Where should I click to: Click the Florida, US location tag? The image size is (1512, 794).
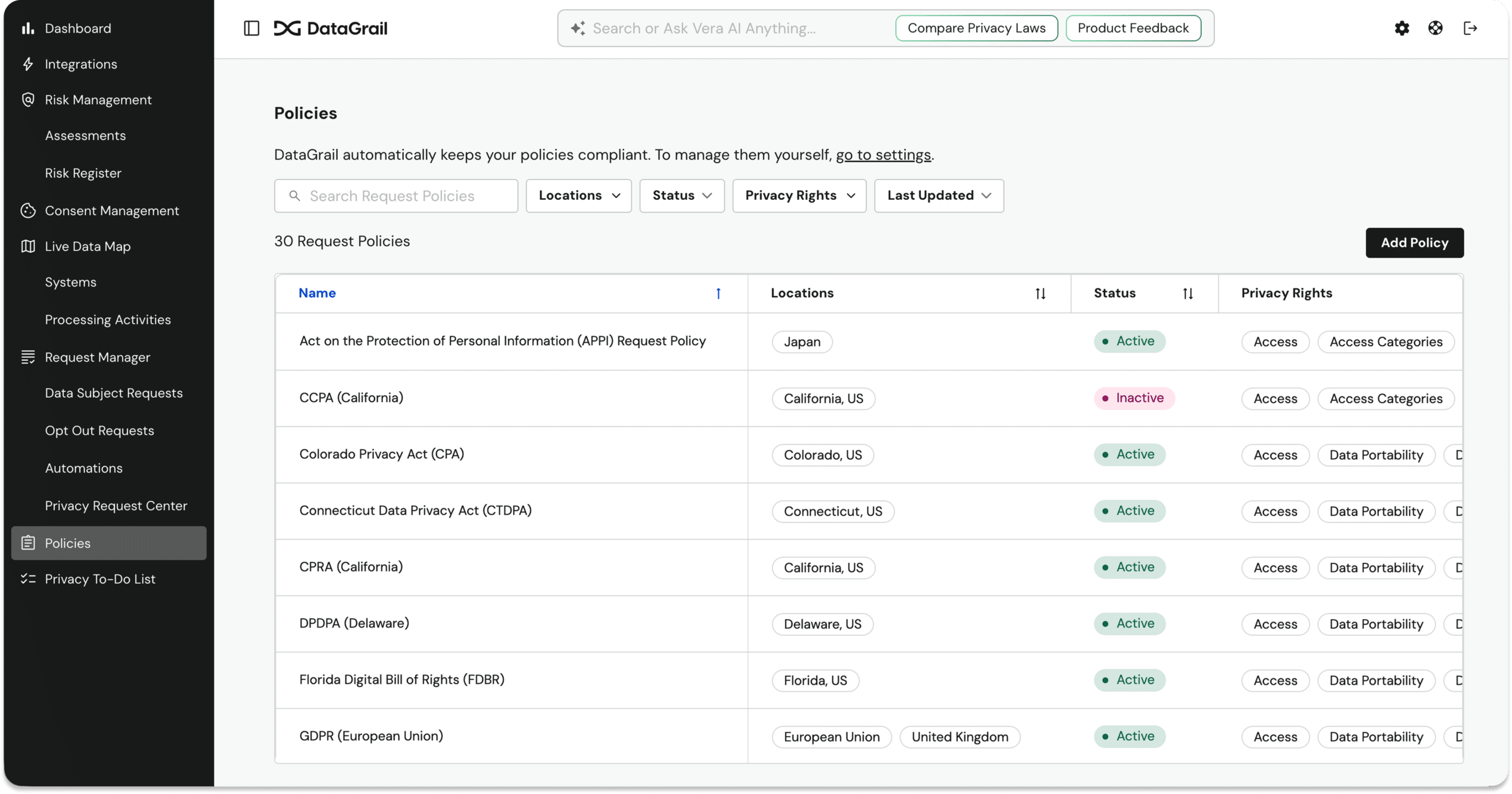[x=815, y=680]
